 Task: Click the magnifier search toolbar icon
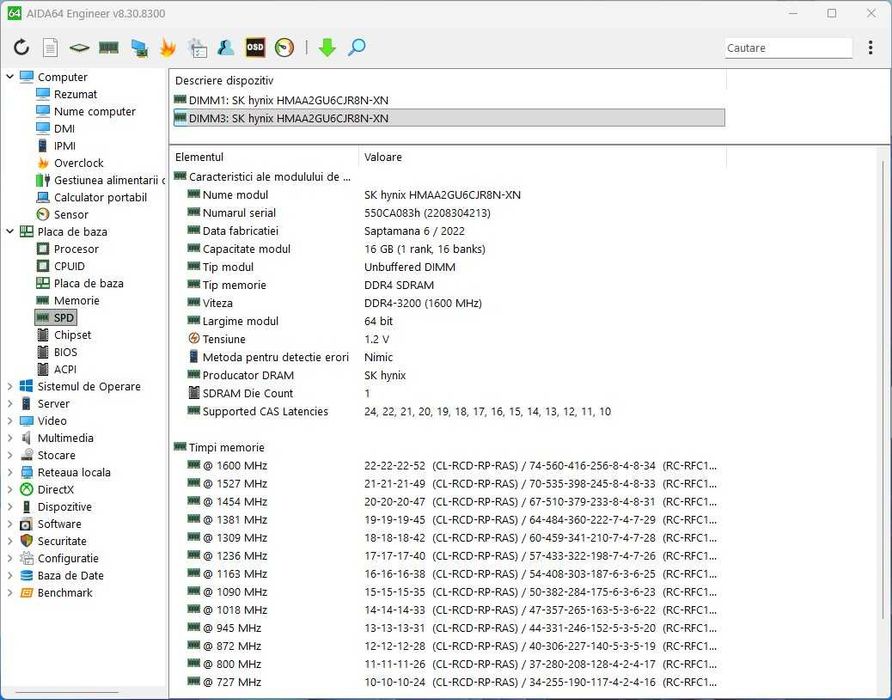357,47
